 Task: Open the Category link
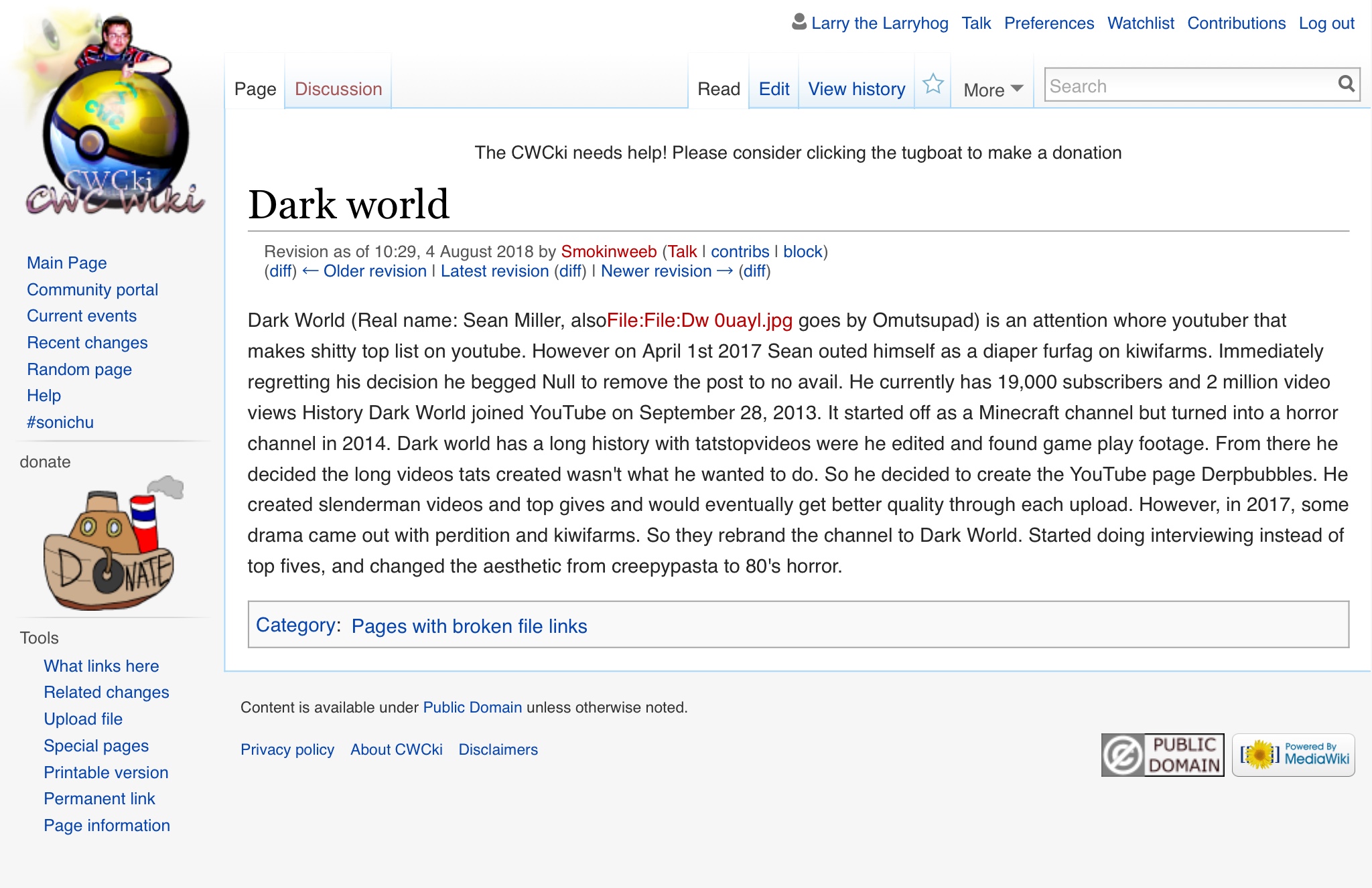295,625
